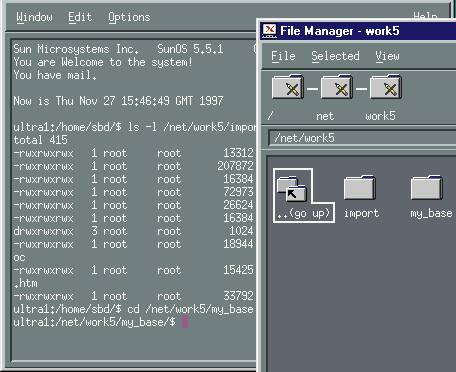Click the 'net' path label
456x372 pixels.
coord(325,116)
